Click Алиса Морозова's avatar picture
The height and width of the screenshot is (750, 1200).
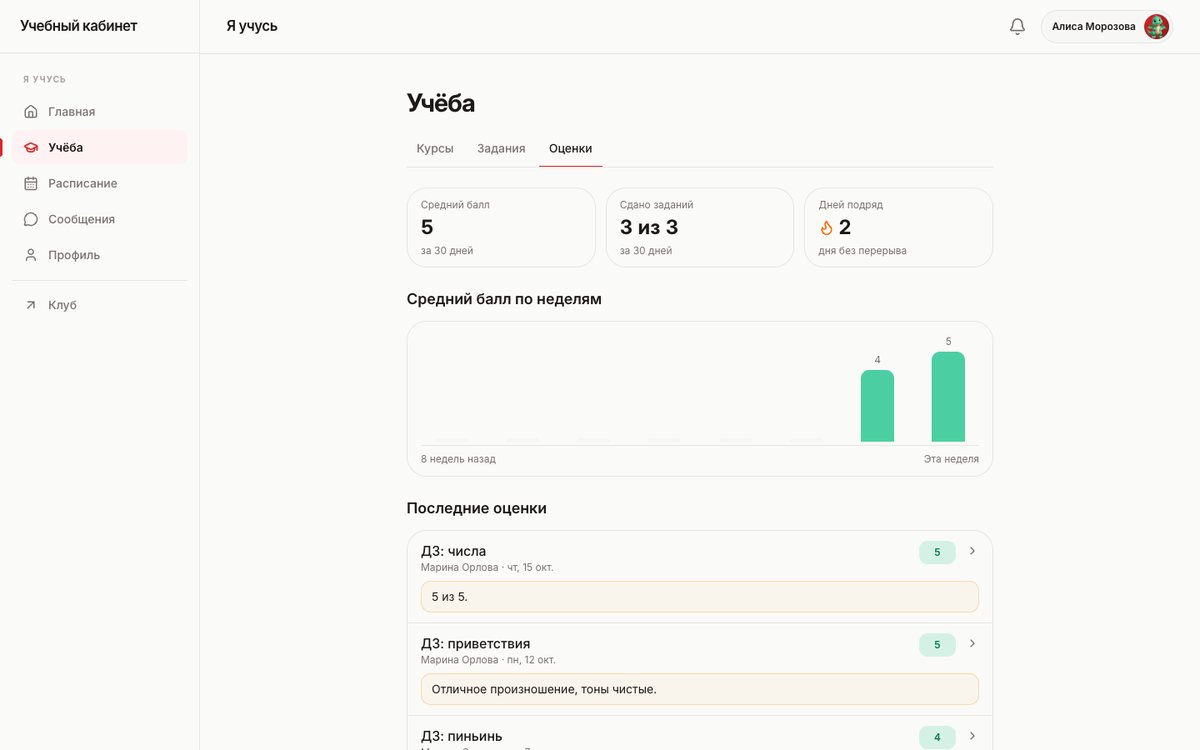coord(1156,27)
